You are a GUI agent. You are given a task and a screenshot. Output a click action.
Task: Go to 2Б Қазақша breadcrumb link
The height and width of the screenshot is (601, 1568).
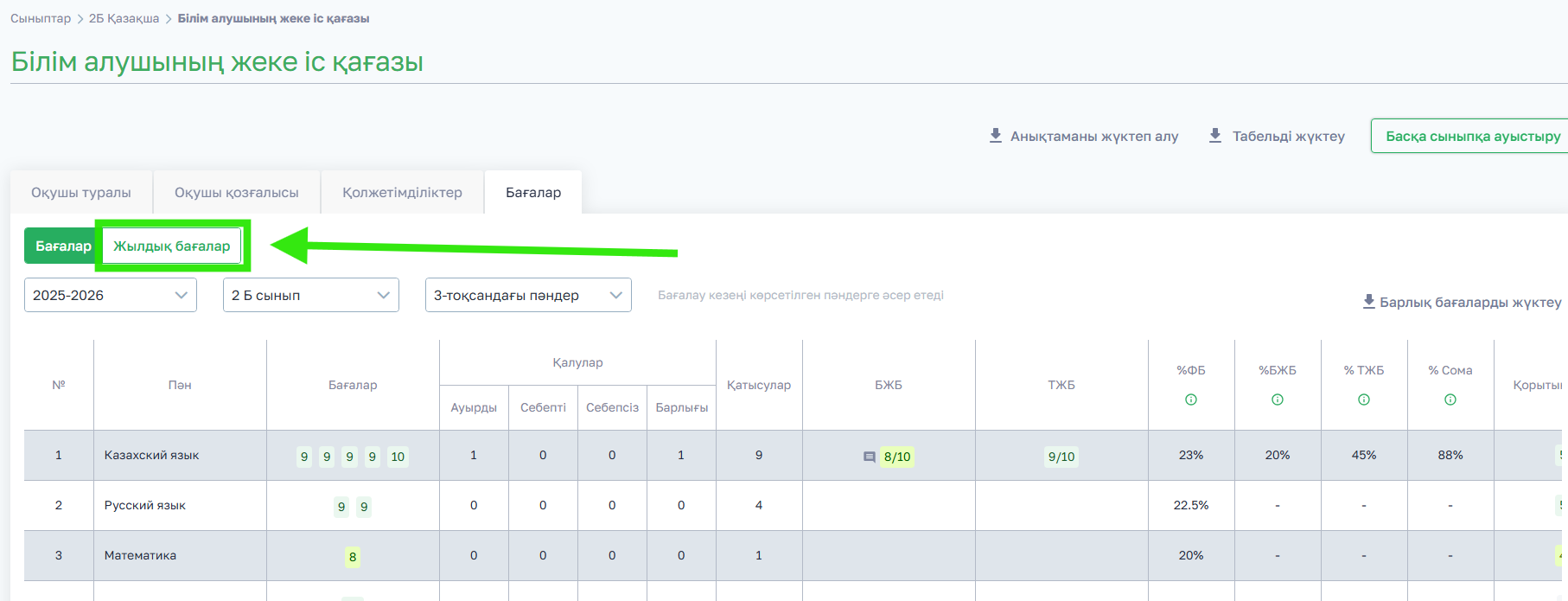[124, 18]
